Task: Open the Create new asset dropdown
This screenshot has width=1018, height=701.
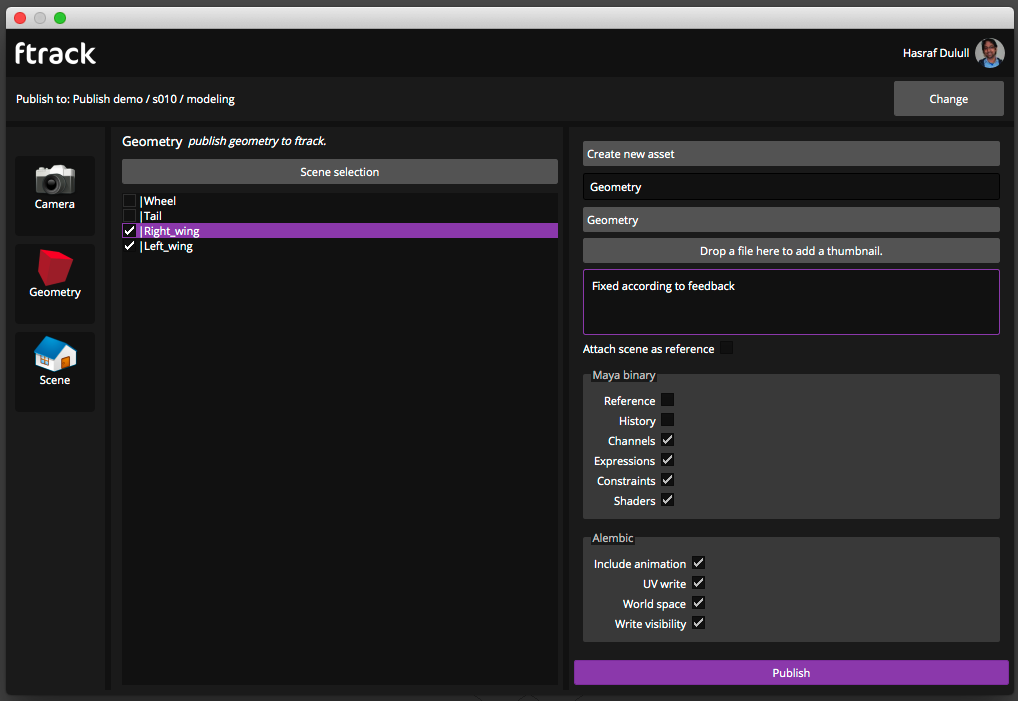Action: tap(791, 154)
